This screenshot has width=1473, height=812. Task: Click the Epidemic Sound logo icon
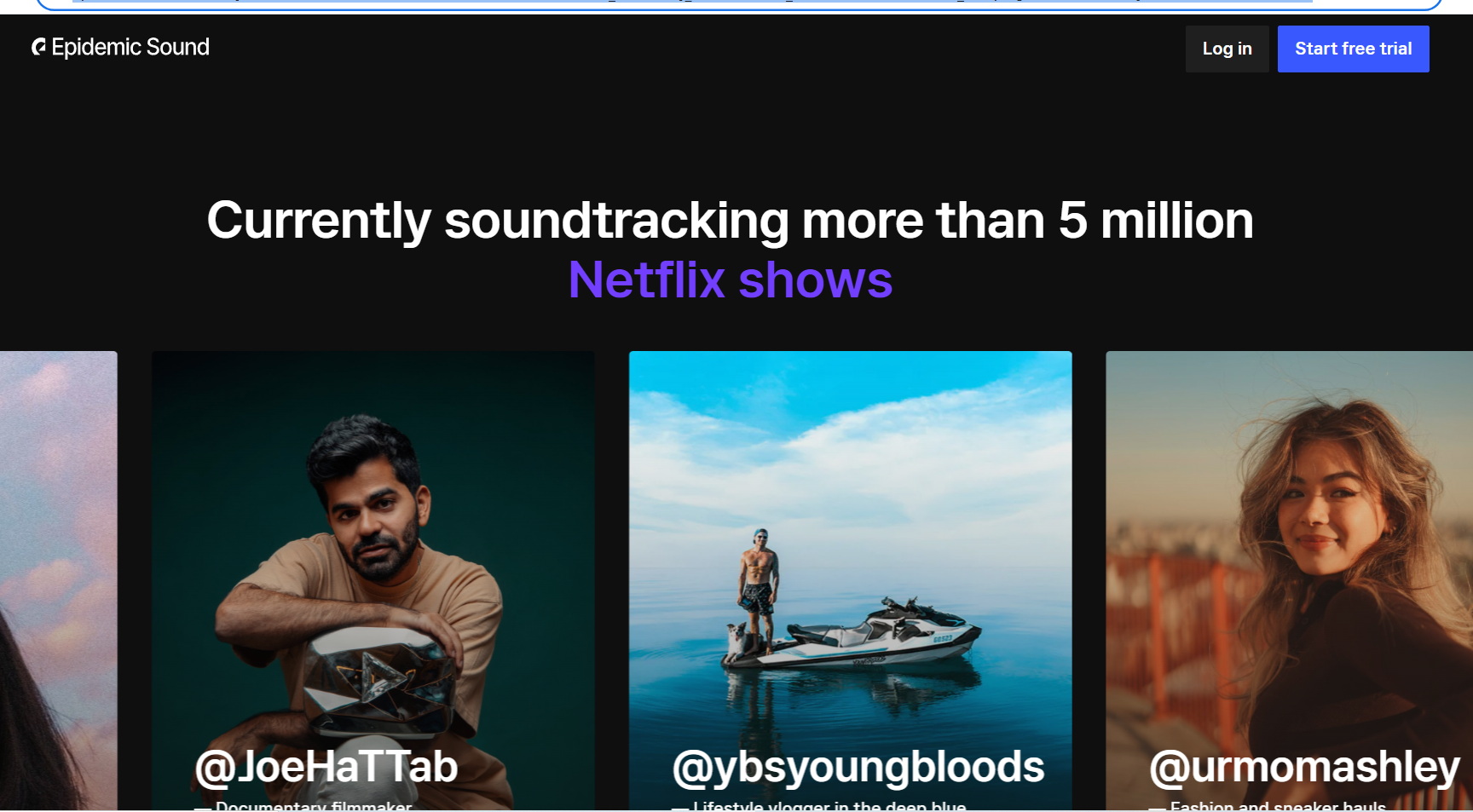click(x=38, y=47)
